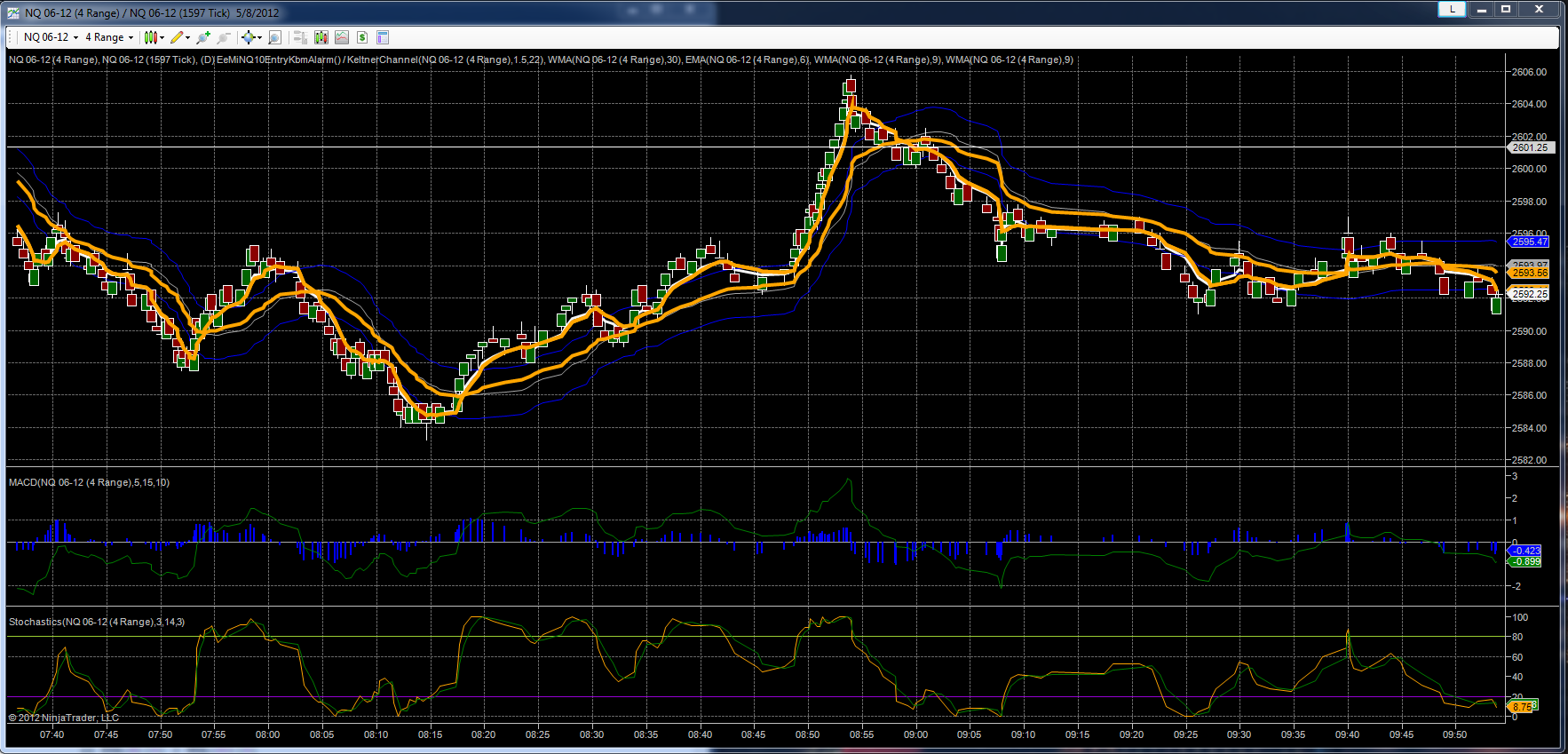Image resolution: width=1568 pixels, height=754 pixels.
Task: Minimize the NQ 06-12 chart window
Action: pos(1481,9)
